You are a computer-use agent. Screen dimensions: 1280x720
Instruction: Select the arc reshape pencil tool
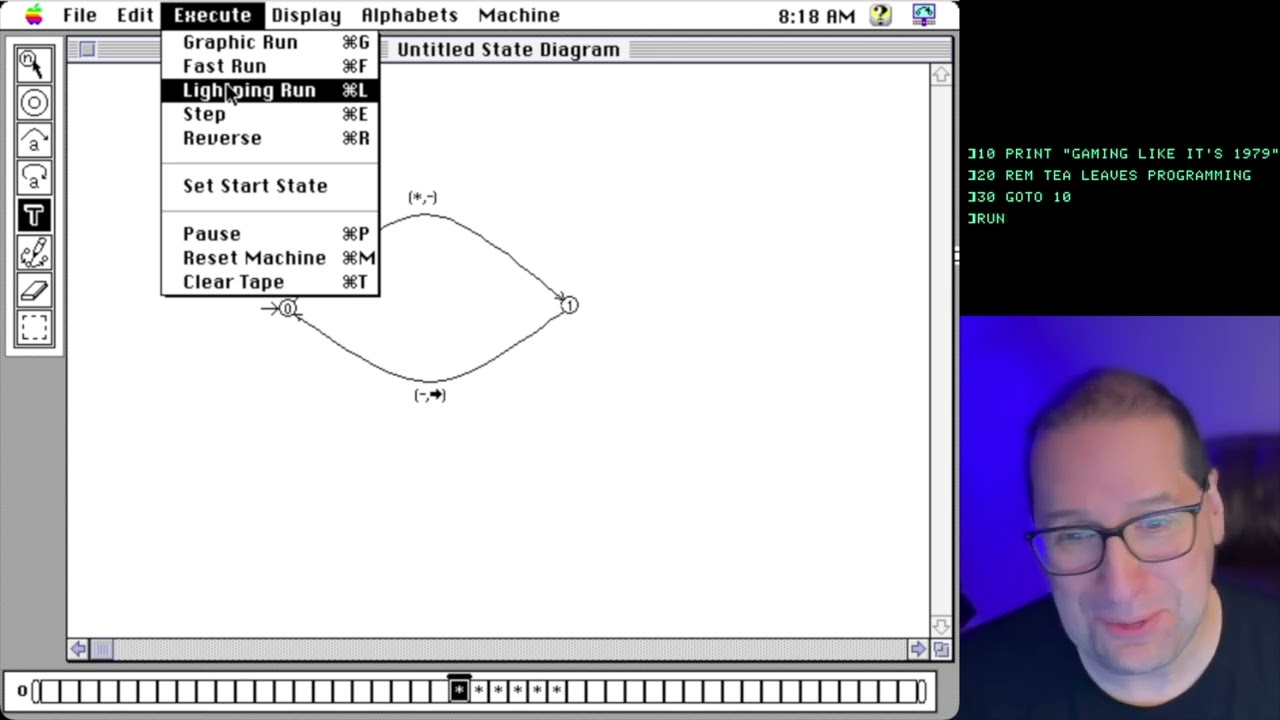(x=34, y=253)
